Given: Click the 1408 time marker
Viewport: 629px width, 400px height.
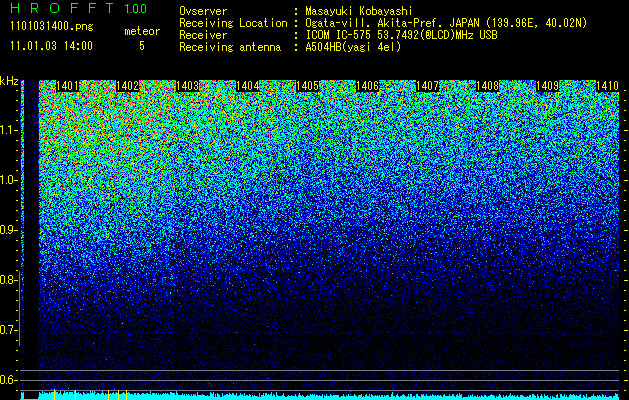Looking at the screenshot, I should tap(487, 86).
